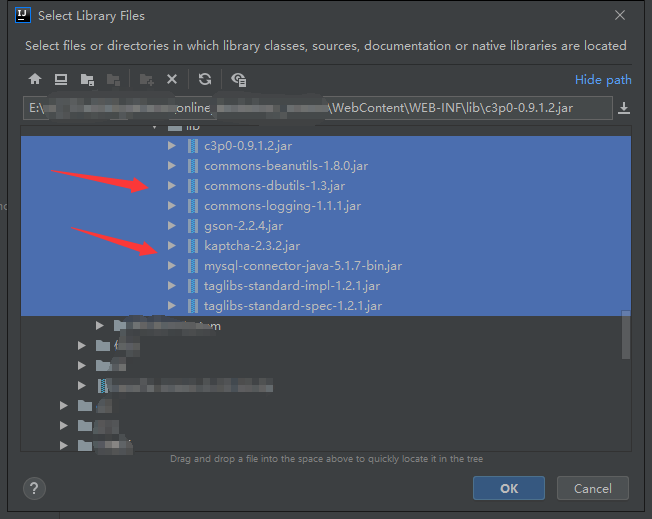Toggle show hidden files and directories icon
This screenshot has width=652, height=519.
tap(239, 79)
